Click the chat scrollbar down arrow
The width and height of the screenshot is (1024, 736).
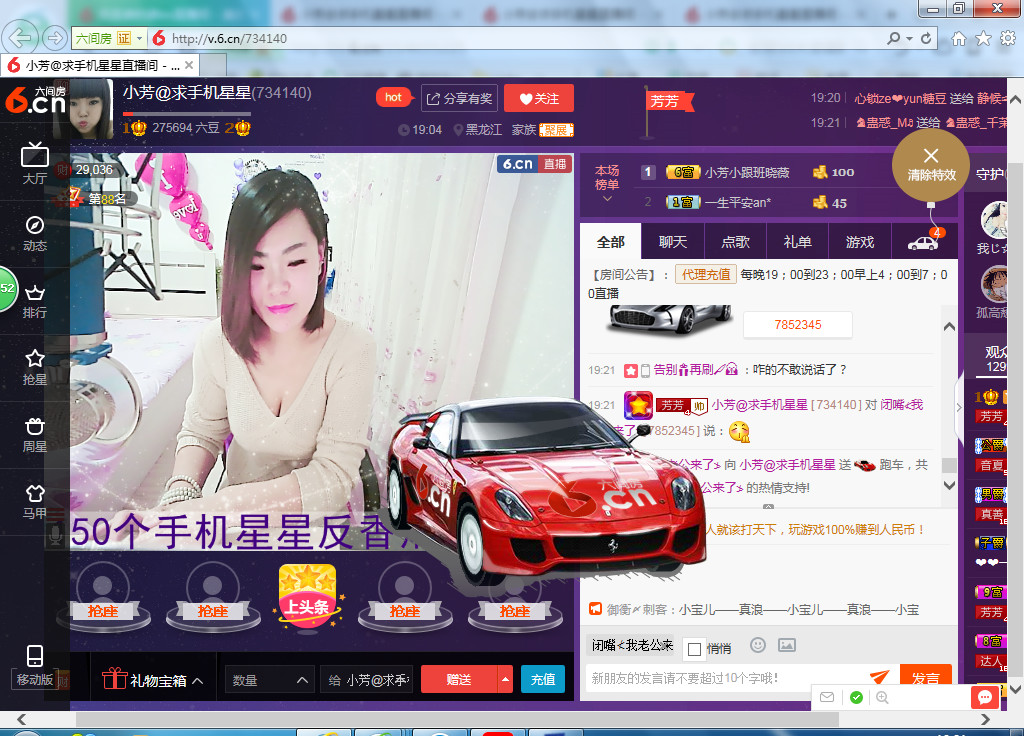[950, 485]
